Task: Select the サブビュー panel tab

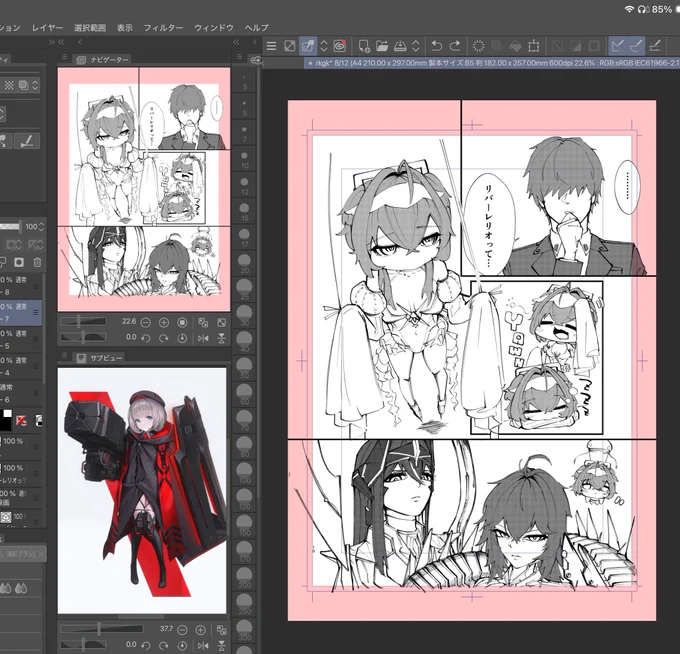Action: (x=100, y=358)
